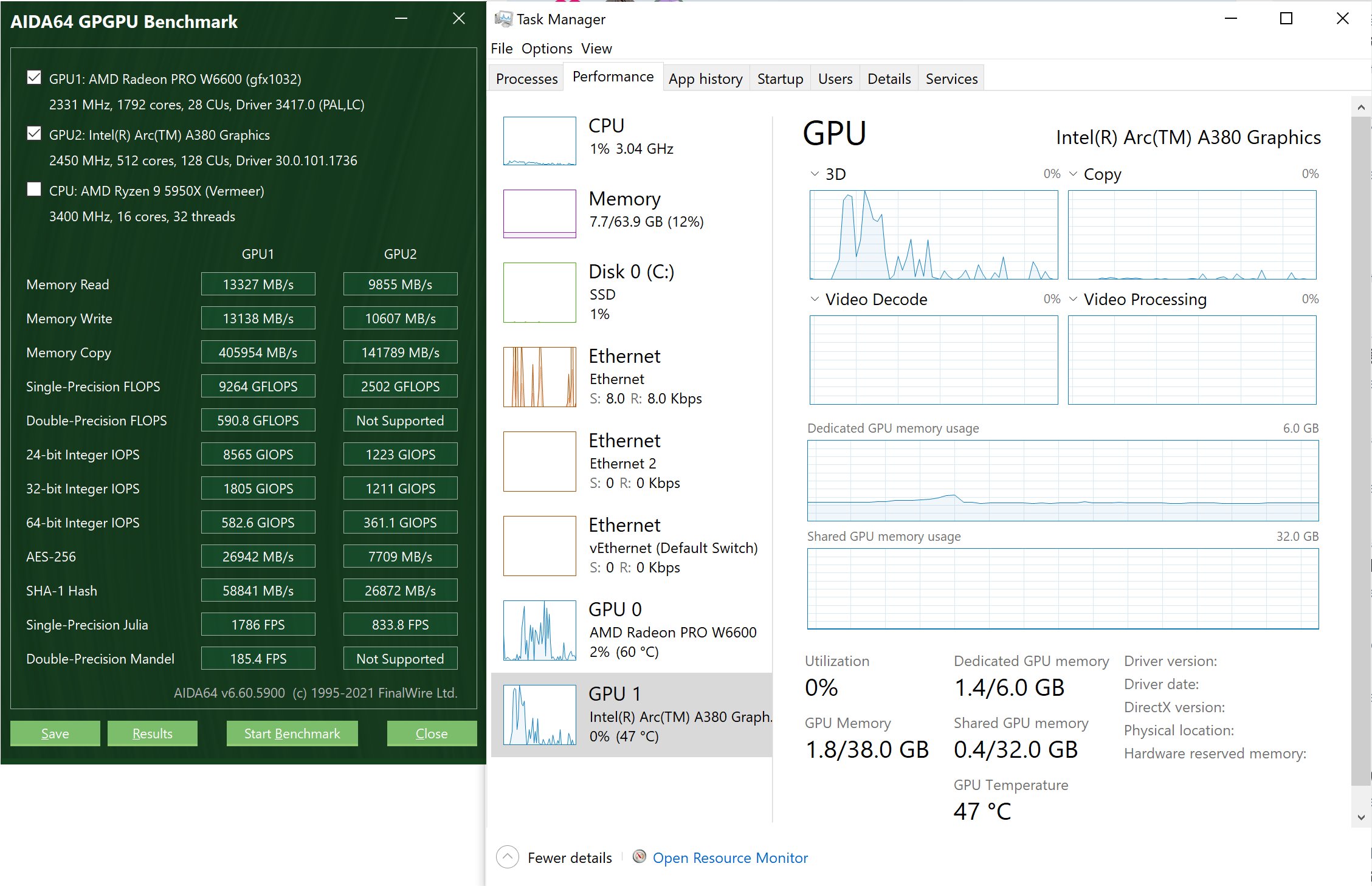Click the Copy engine usage graph
This screenshot has height=886, width=1372.
click(x=1192, y=235)
